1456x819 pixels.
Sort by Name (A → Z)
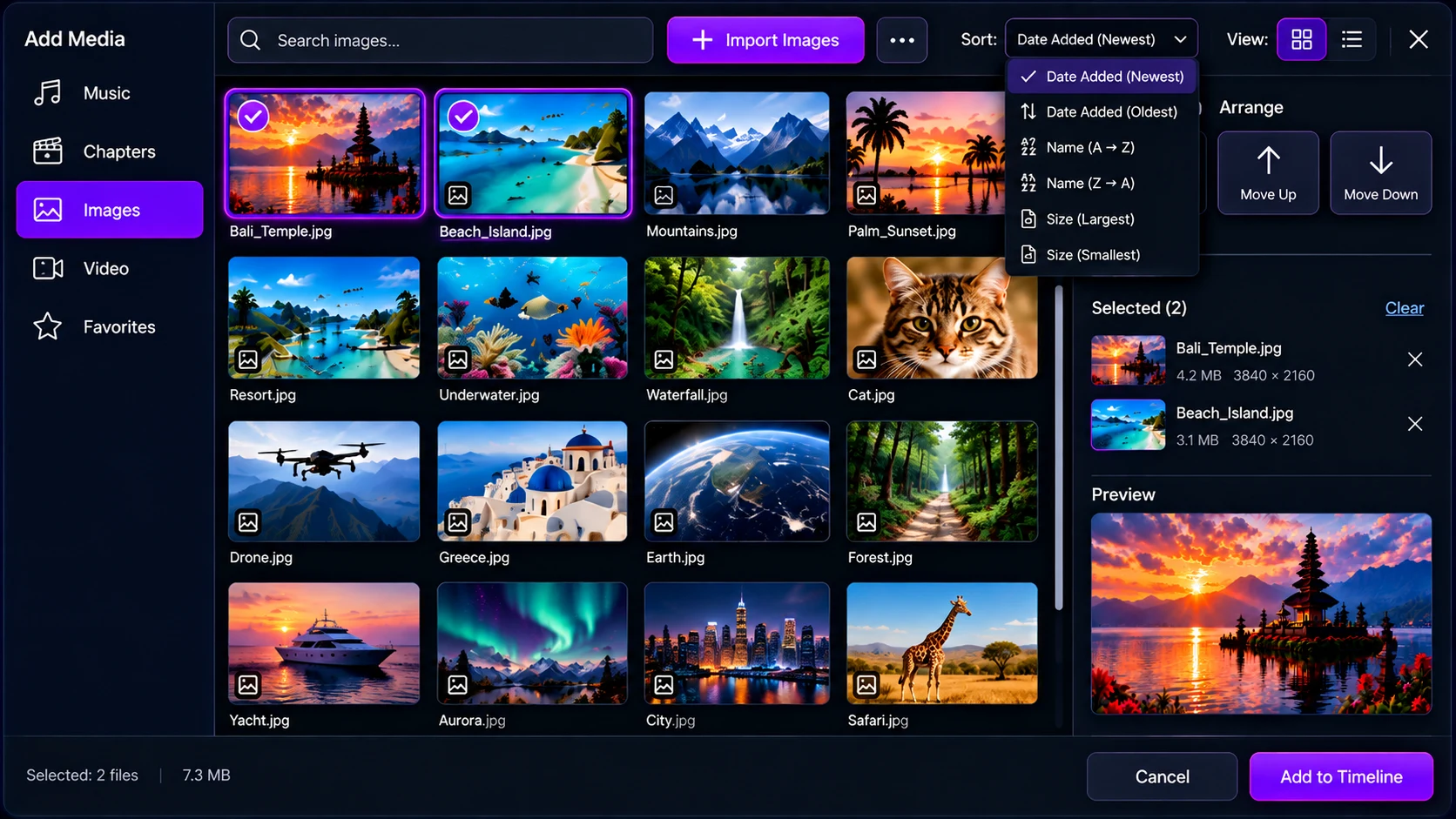(1102, 147)
